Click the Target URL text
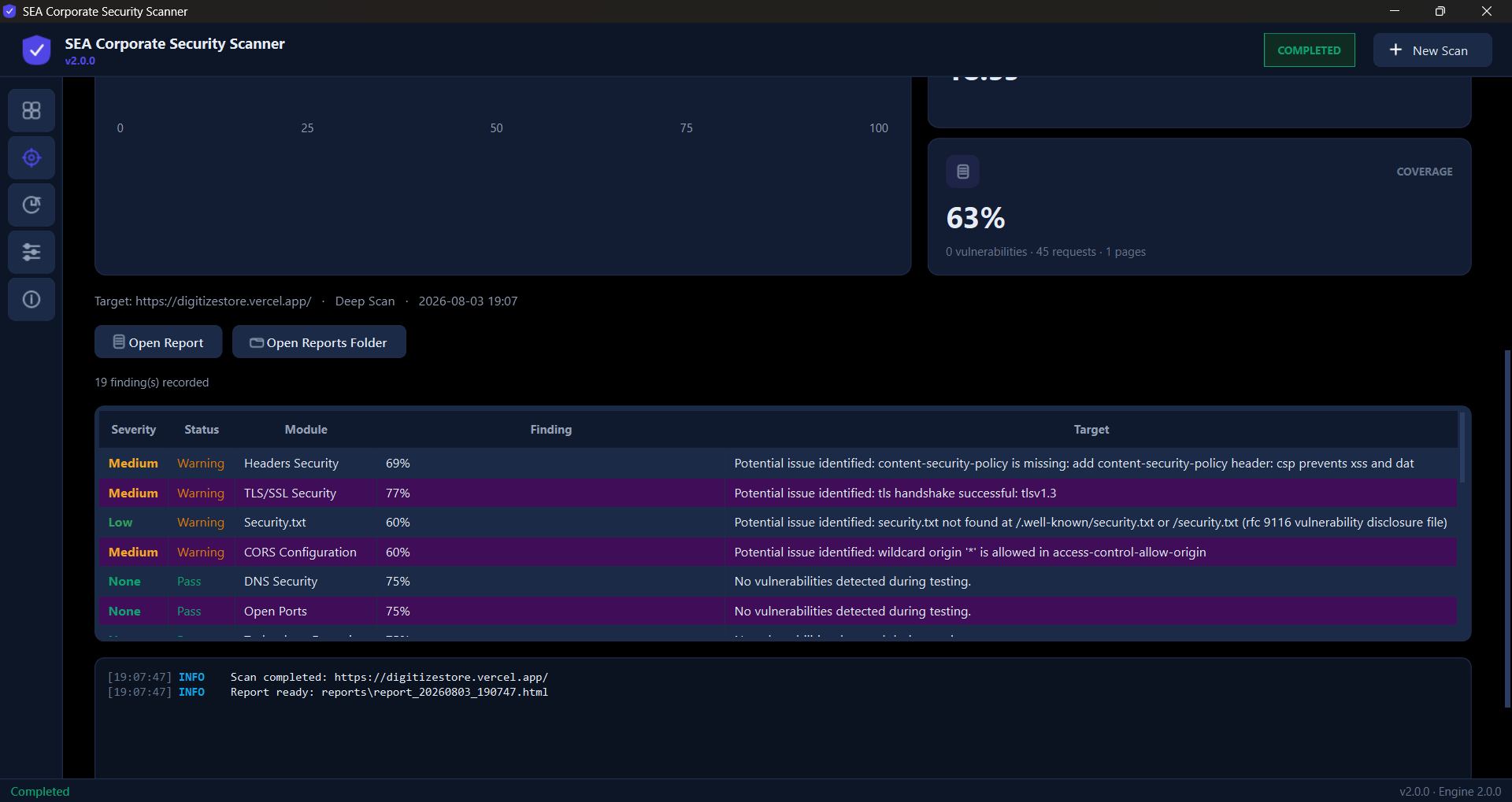 (x=203, y=301)
